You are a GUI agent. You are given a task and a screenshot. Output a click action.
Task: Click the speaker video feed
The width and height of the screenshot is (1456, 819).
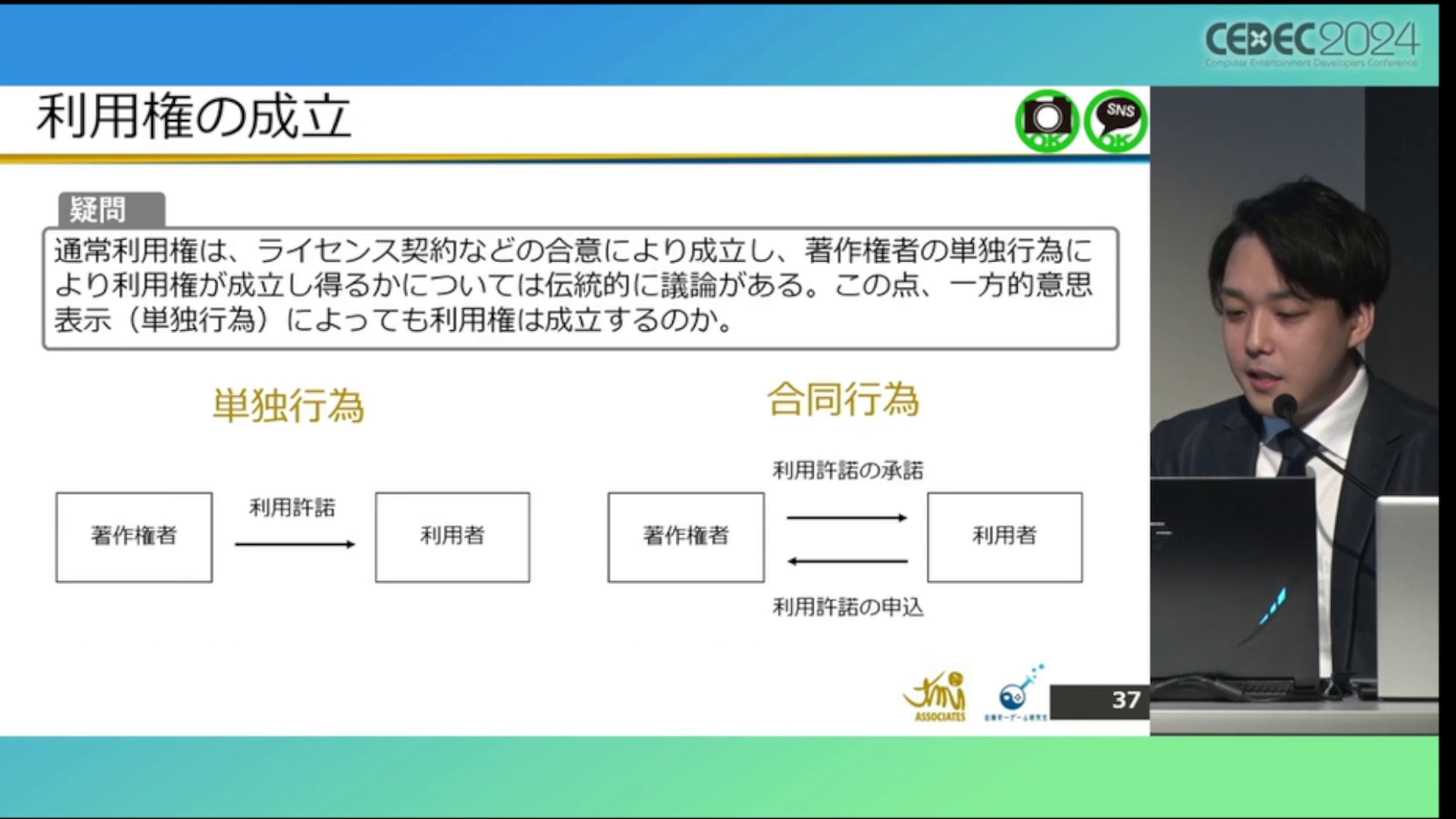tap(1294, 410)
